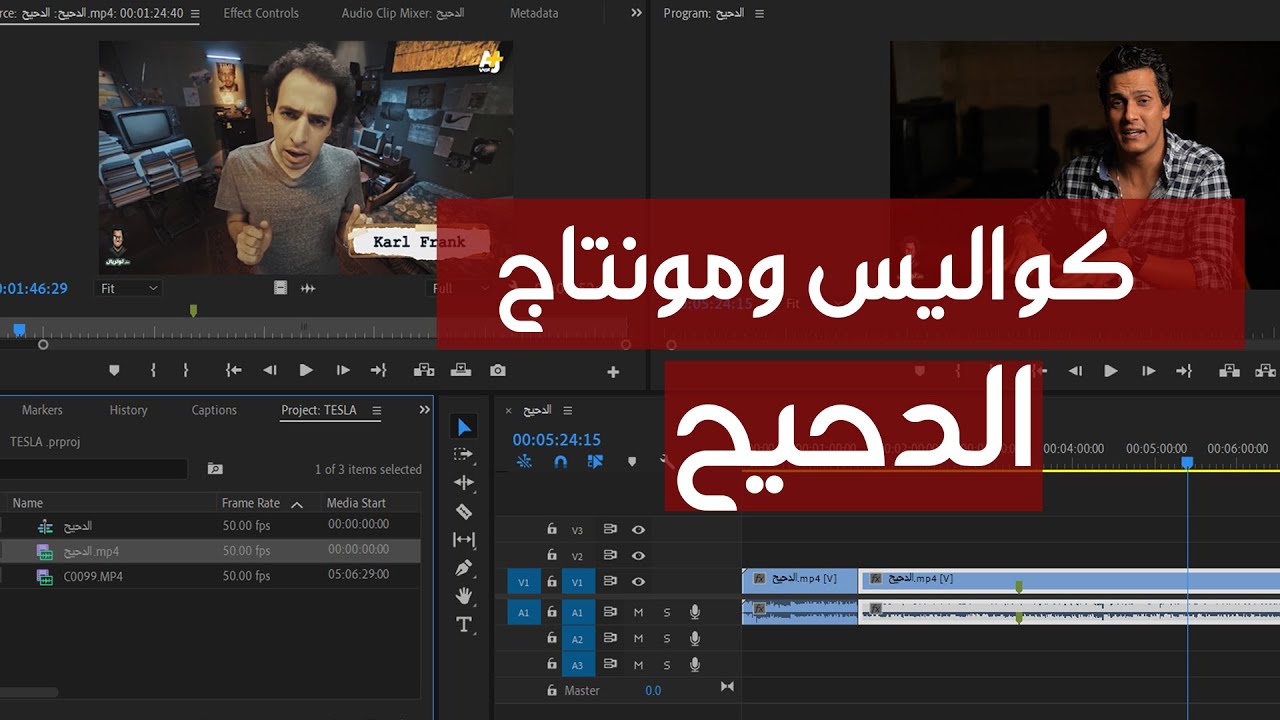This screenshot has height=720, width=1280.
Task: Open the timeline sequence panel menu
Action: tap(568, 410)
